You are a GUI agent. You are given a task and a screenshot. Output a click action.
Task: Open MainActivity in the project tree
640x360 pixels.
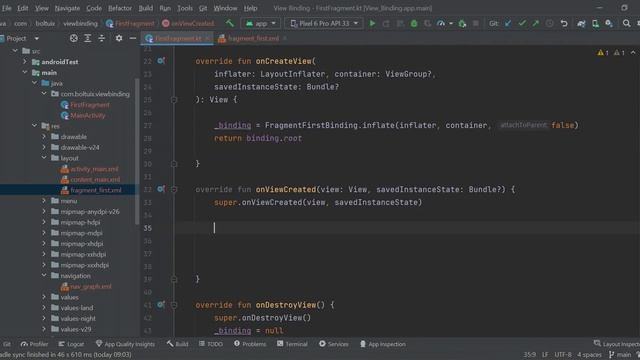pos(88,116)
